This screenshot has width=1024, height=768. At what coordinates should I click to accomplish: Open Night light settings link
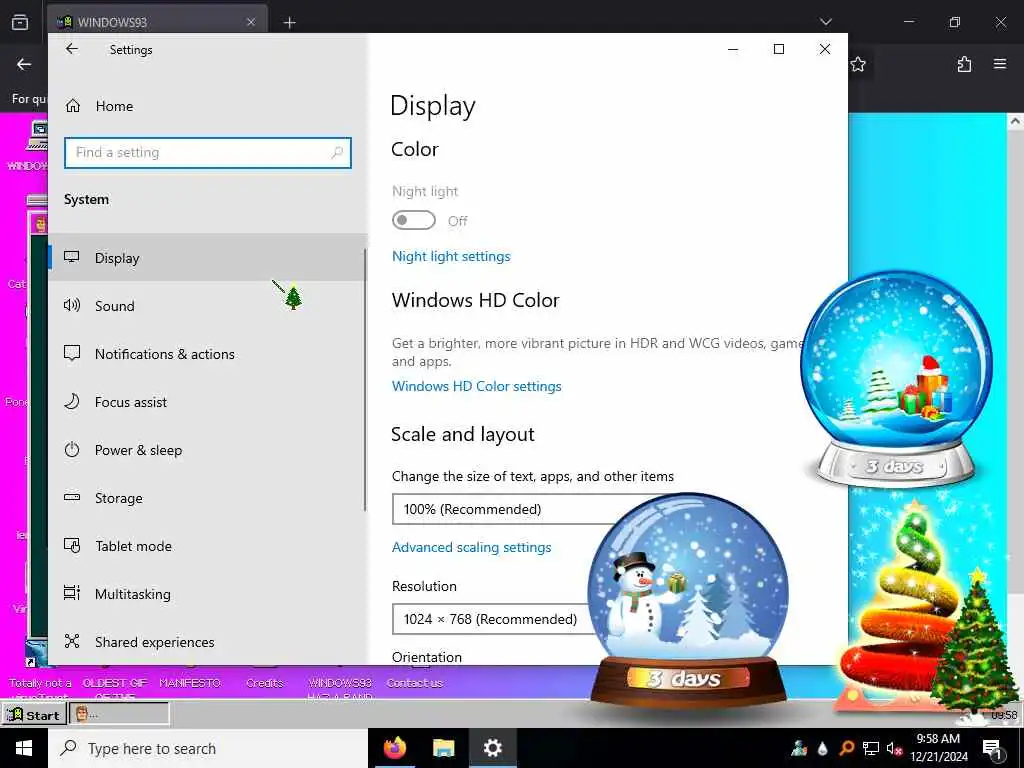(x=451, y=256)
